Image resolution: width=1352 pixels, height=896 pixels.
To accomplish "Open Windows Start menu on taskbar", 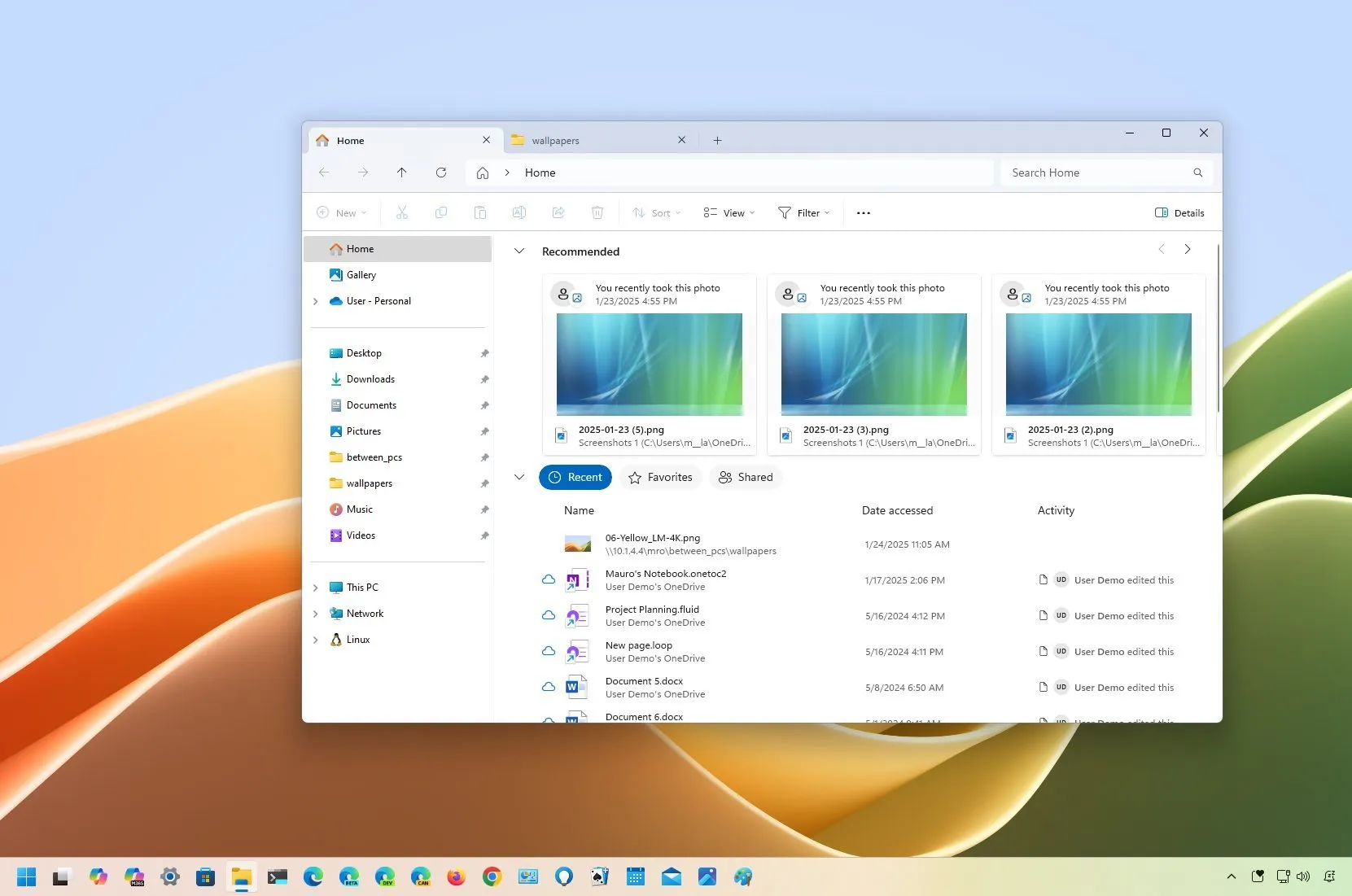I will point(27,876).
